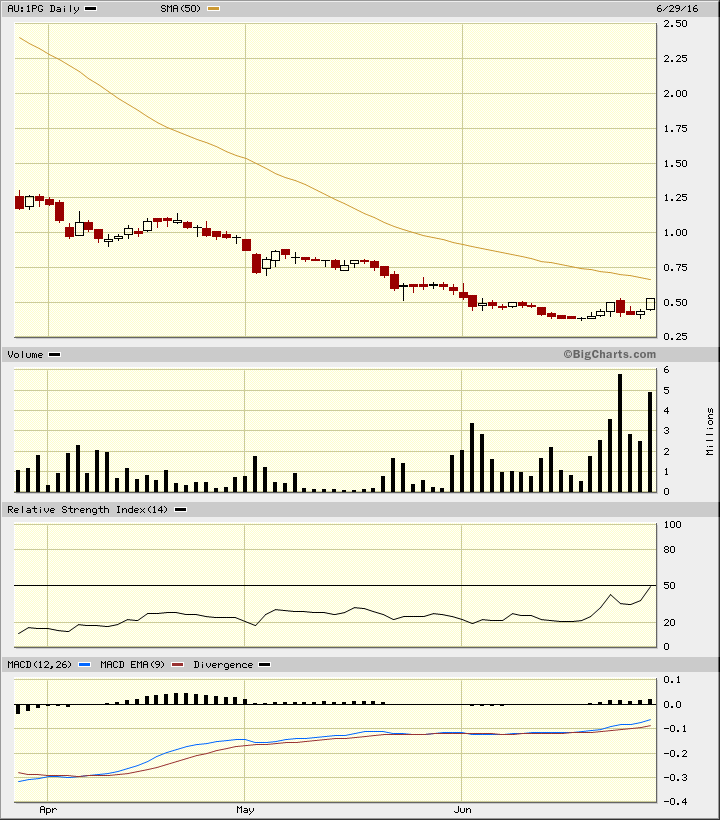The image size is (720, 820).
Task: Click the 2.50 price axis label
Action: pyautogui.click(x=676, y=24)
